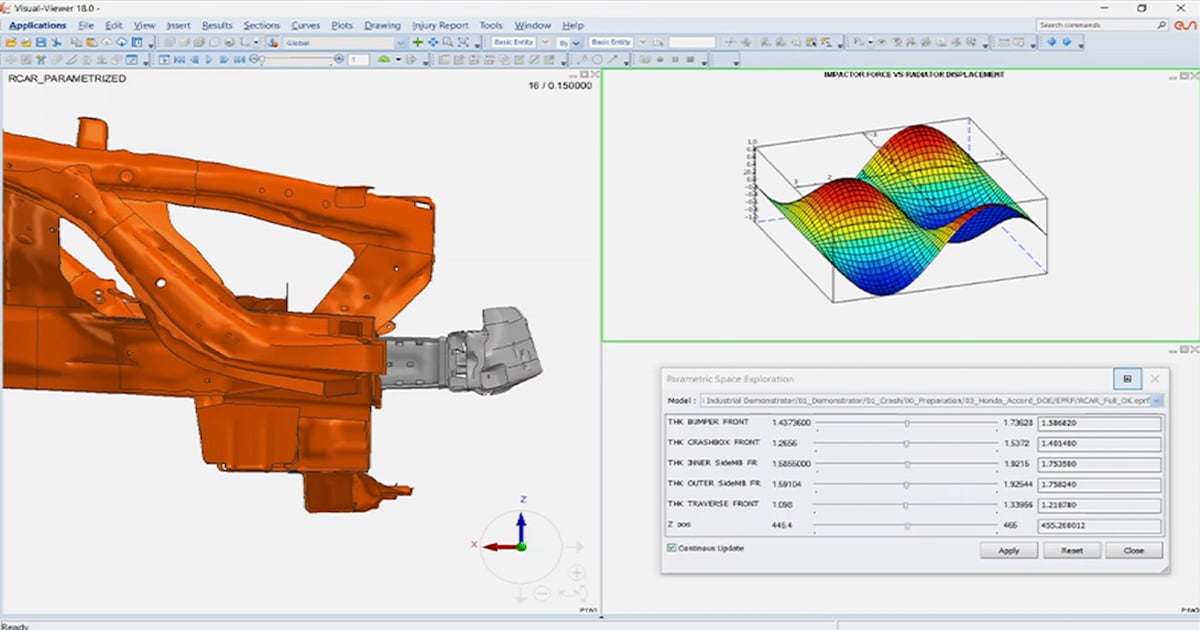The width and height of the screenshot is (1200, 630).
Task: Click the green plus icon beside the Global dropdown
Action: pos(417,43)
